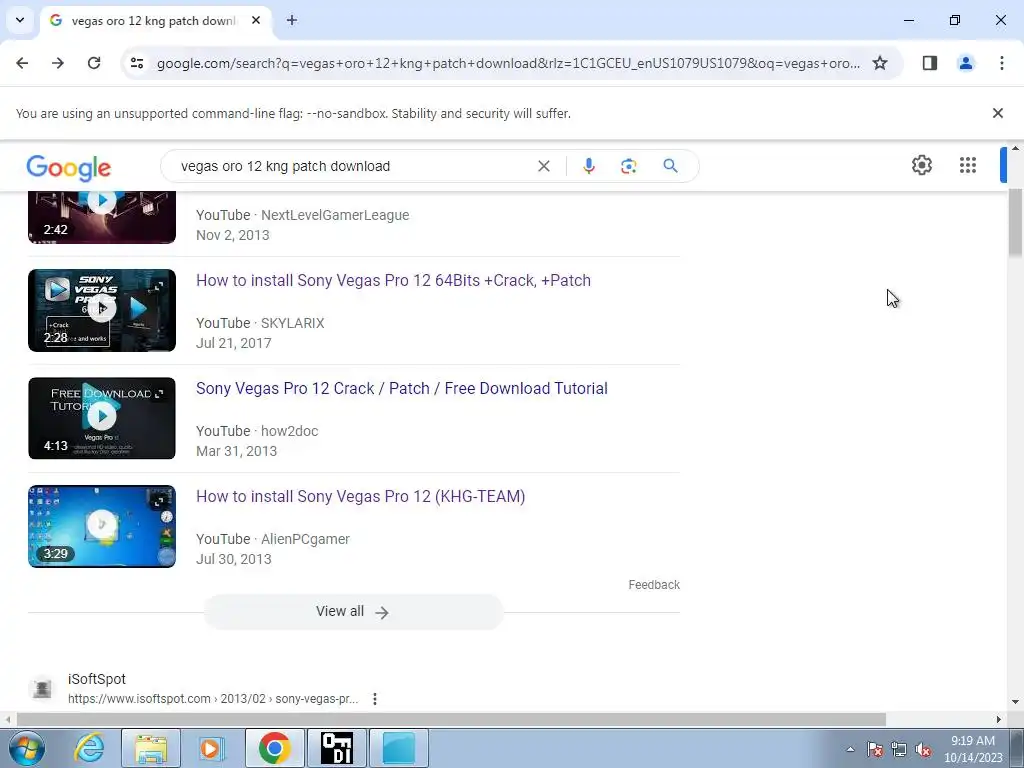Open a new browser tab

[292, 20]
